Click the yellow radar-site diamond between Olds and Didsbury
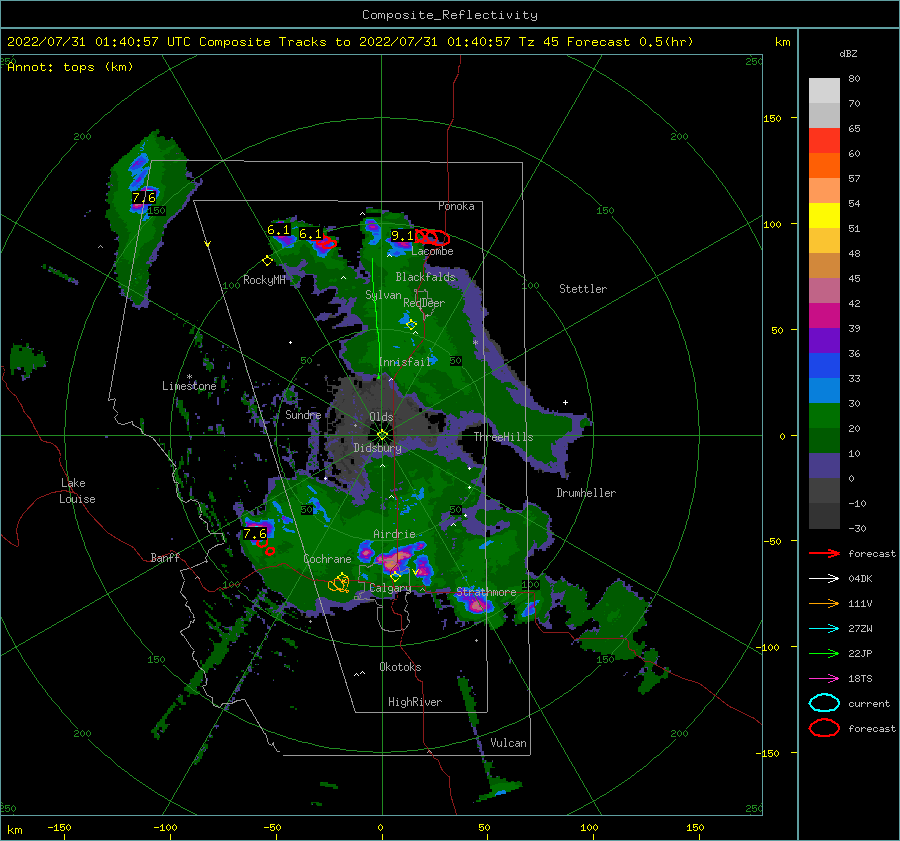The width and height of the screenshot is (900, 841). 382,435
